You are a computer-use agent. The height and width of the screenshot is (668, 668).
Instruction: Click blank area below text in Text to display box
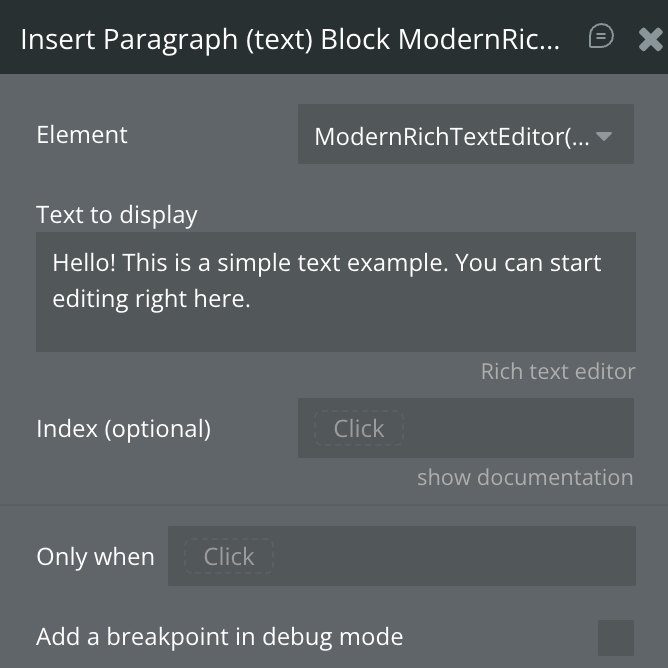[x=335, y=330]
